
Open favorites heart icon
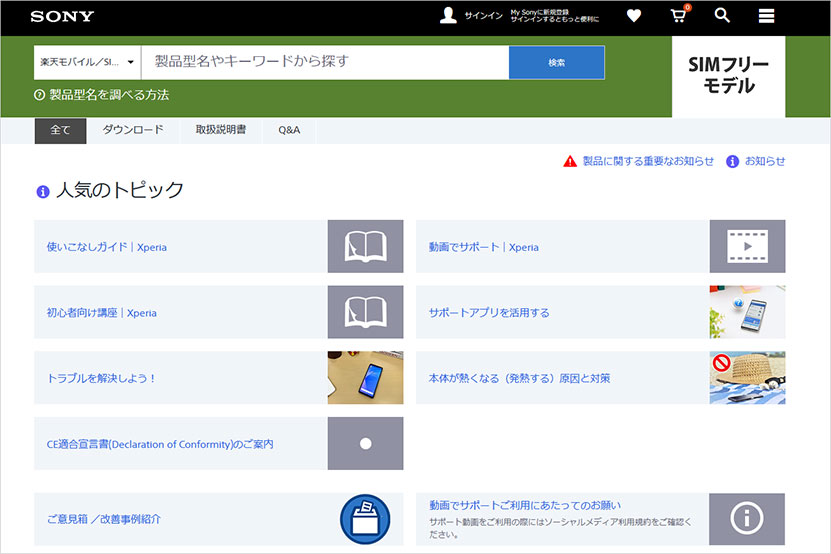pyautogui.click(x=634, y=16)
